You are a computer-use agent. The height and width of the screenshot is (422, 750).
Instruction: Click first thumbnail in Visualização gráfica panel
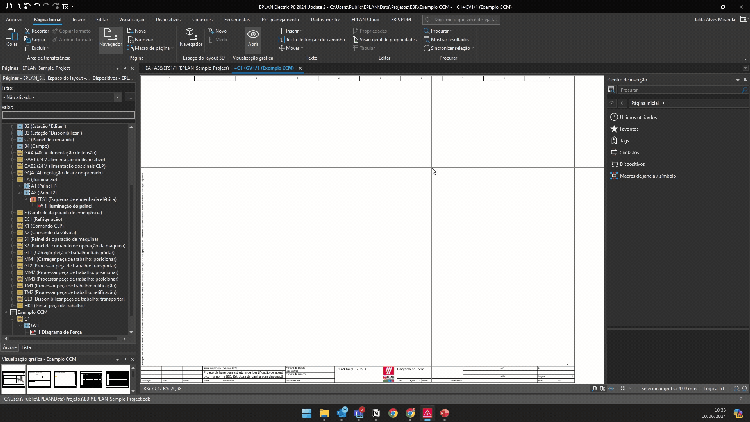[13, 377]
